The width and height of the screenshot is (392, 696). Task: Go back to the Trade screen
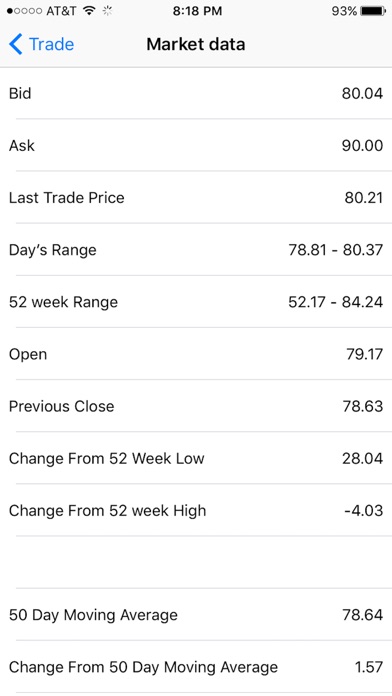[41, 44]
